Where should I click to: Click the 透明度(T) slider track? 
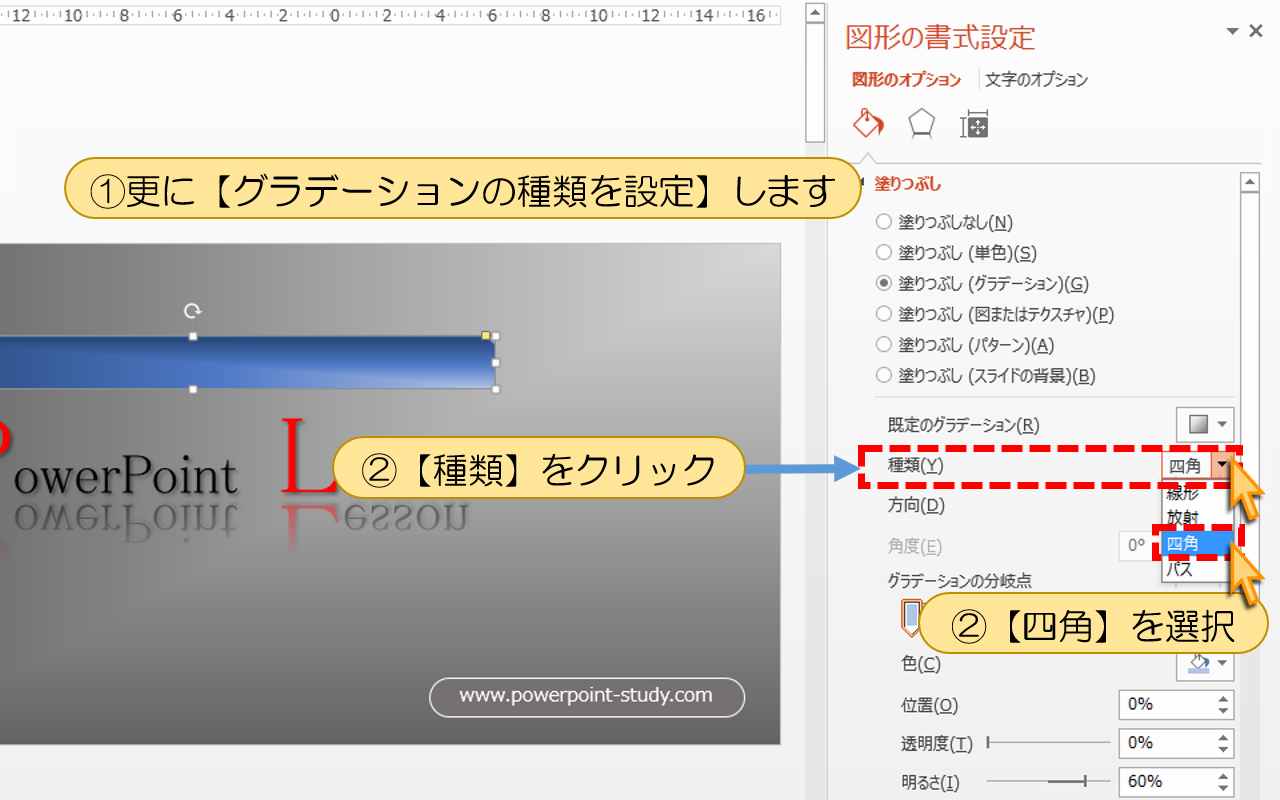click(x=1048, y=743)
